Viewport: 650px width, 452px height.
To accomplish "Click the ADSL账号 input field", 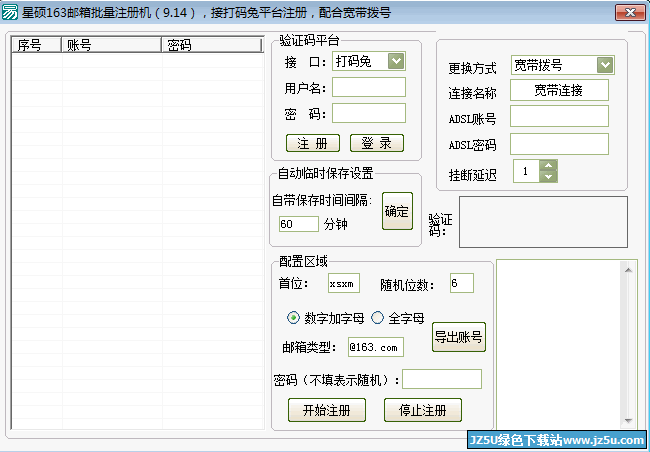I will click(559, 116).
